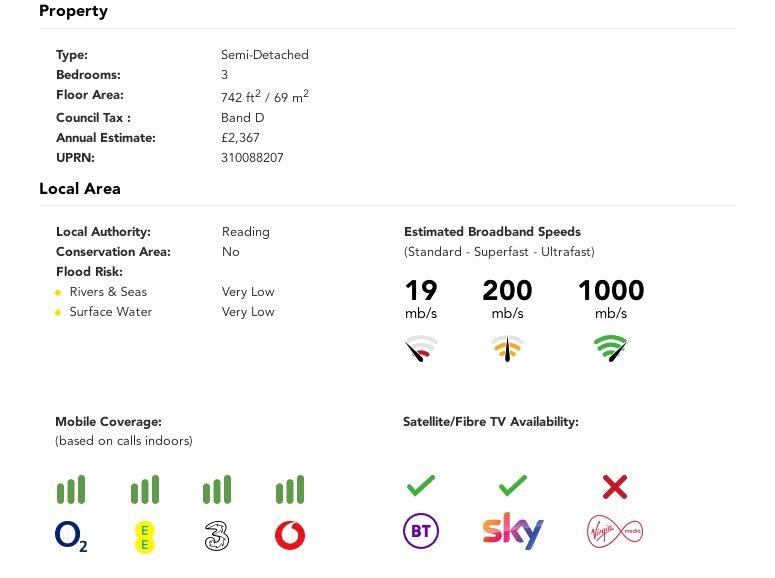Select the orange superfast speed gauge
The height and width of the screenshot is (578, 775).
click(508, 348)
